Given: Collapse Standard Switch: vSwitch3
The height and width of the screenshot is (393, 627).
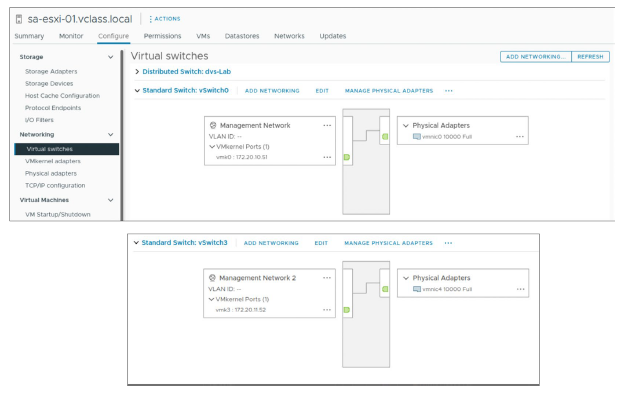Looking at the screenshot, I should point(136,243).
